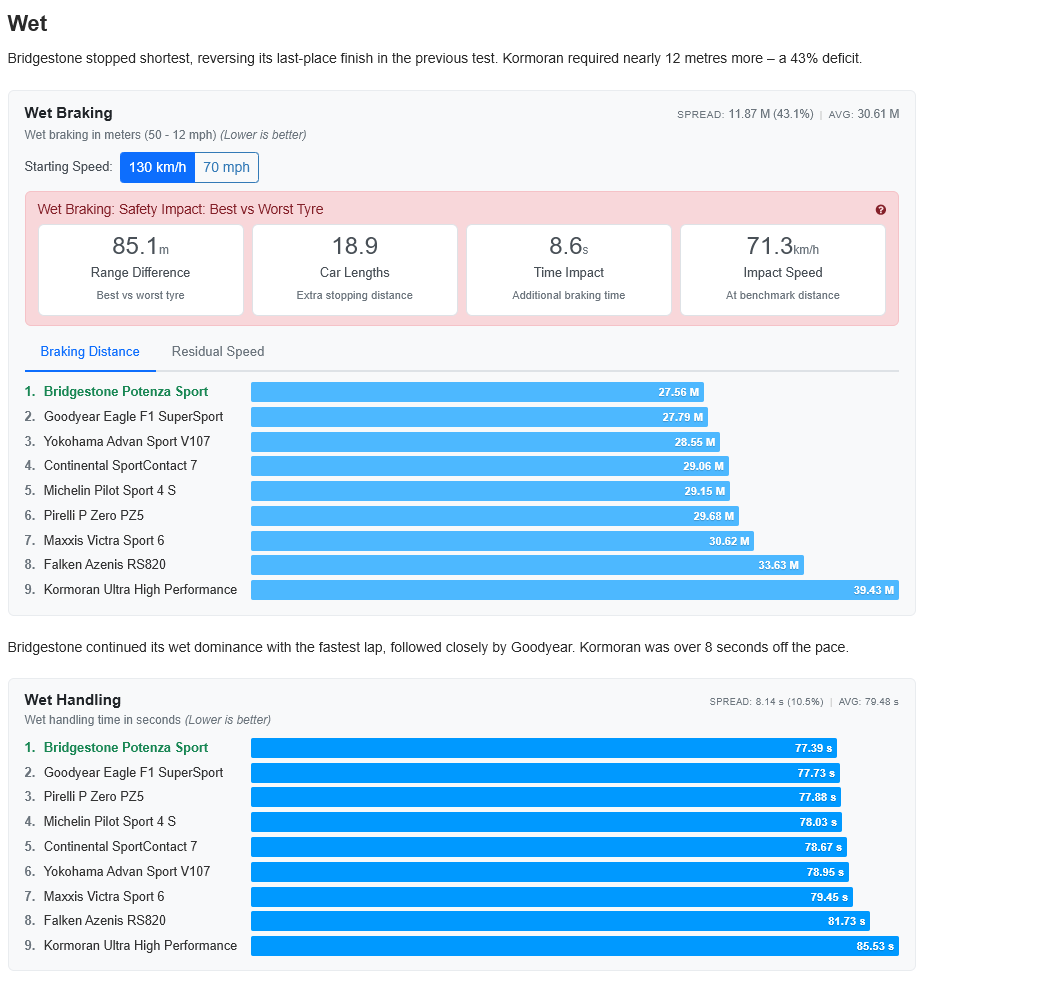1040x987 pixels.
Task: Click the help question mark icon
Action: click(880, 210)
